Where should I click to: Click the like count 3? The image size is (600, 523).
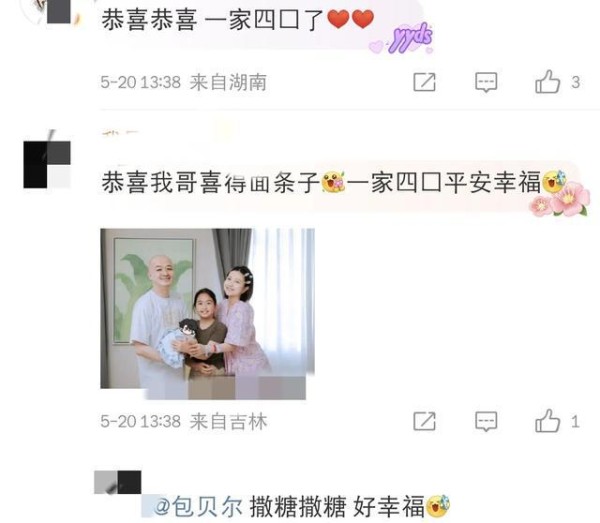576,82
